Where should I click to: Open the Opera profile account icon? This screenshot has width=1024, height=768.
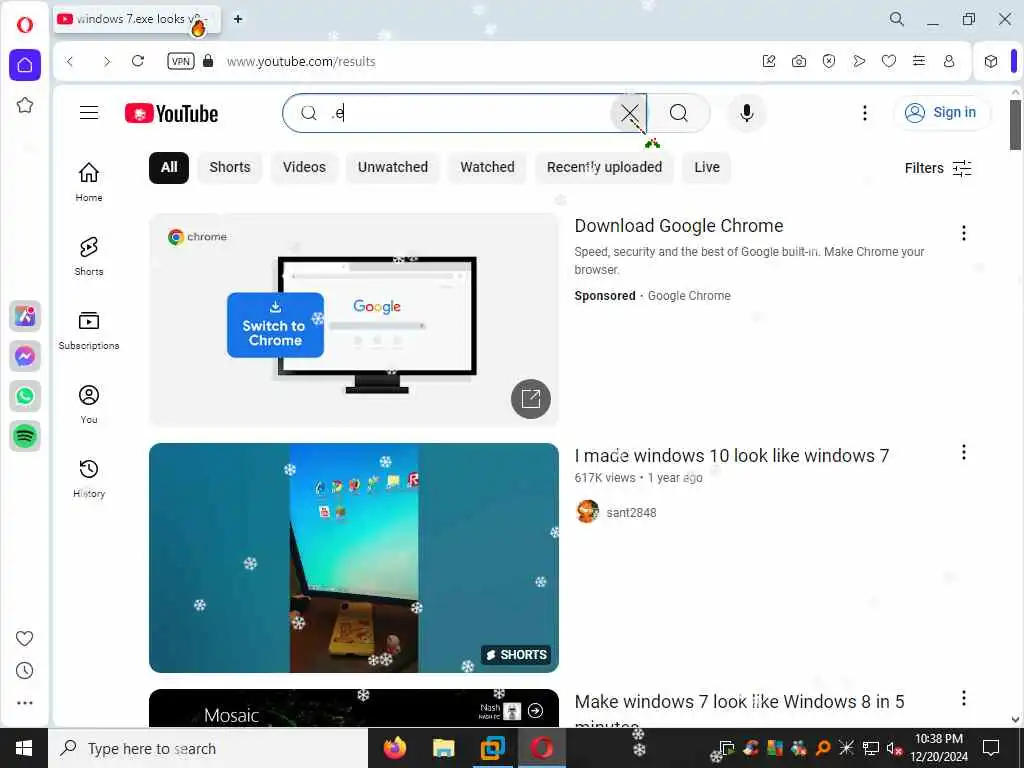point(949,61)
